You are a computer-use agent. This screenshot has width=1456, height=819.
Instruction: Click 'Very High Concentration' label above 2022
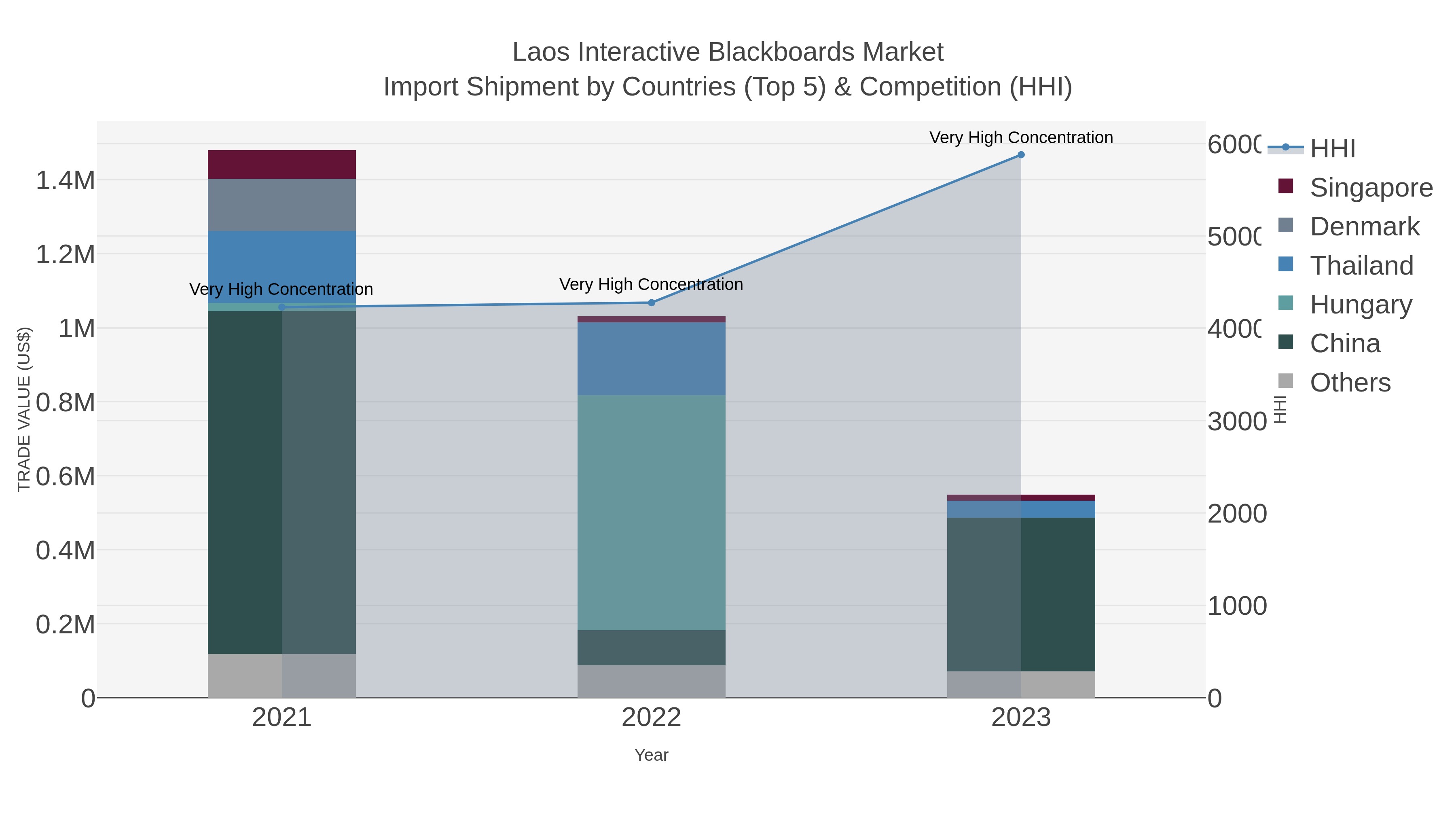click(x=651, y=284)
